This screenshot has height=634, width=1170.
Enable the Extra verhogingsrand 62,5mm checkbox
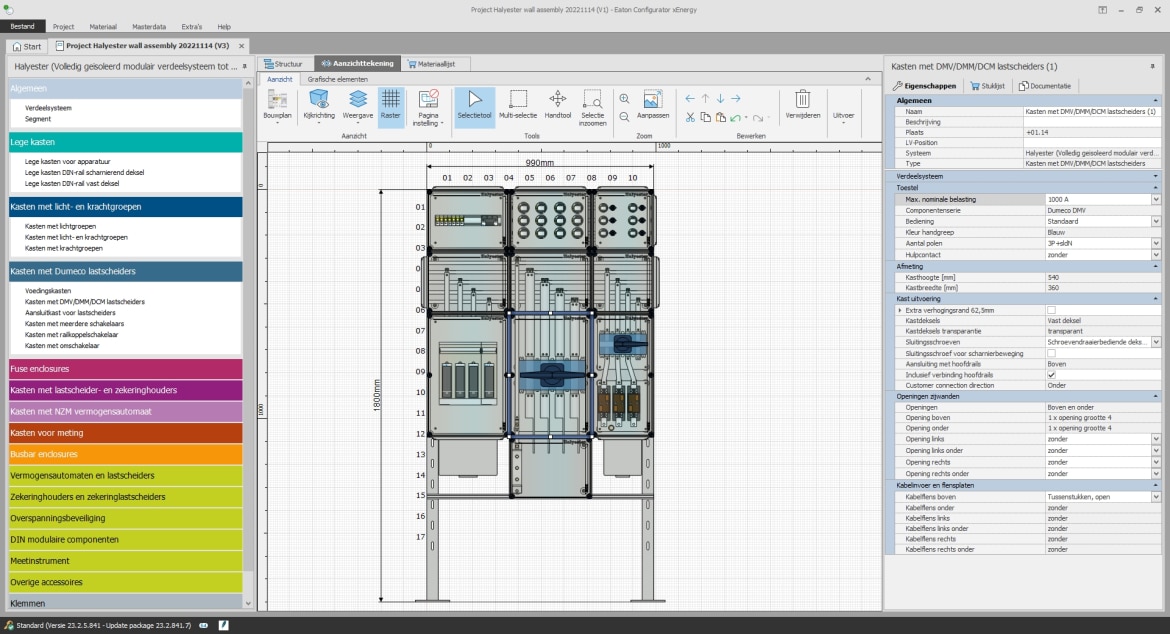coord(1051,310)
